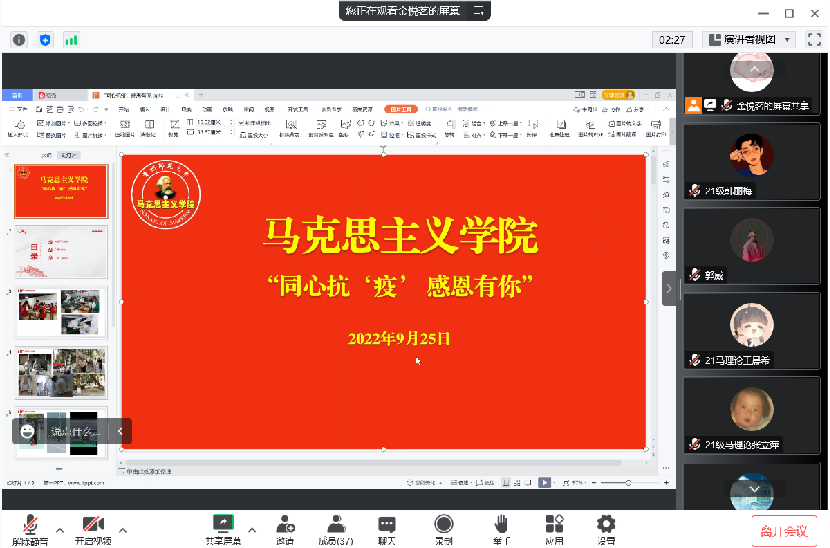
Task: Open the Apps icon in the toolbar
Action: (x=554, y=525)
